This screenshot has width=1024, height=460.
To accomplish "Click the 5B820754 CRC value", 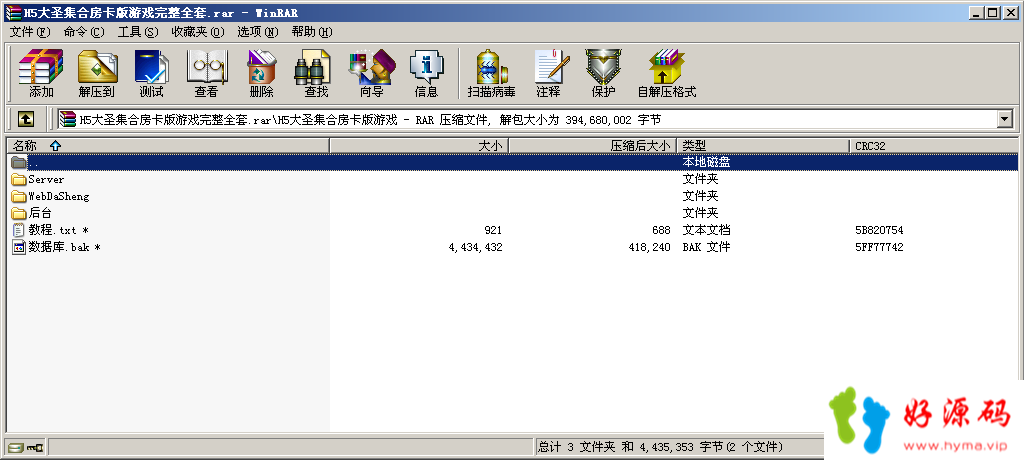I will [x=879, y=230].
